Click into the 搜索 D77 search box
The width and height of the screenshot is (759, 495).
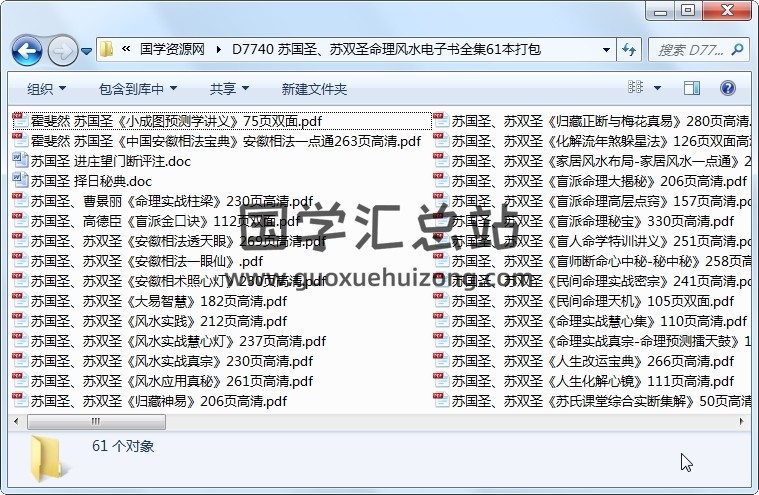pyautogui.click(x=690, y=50)
